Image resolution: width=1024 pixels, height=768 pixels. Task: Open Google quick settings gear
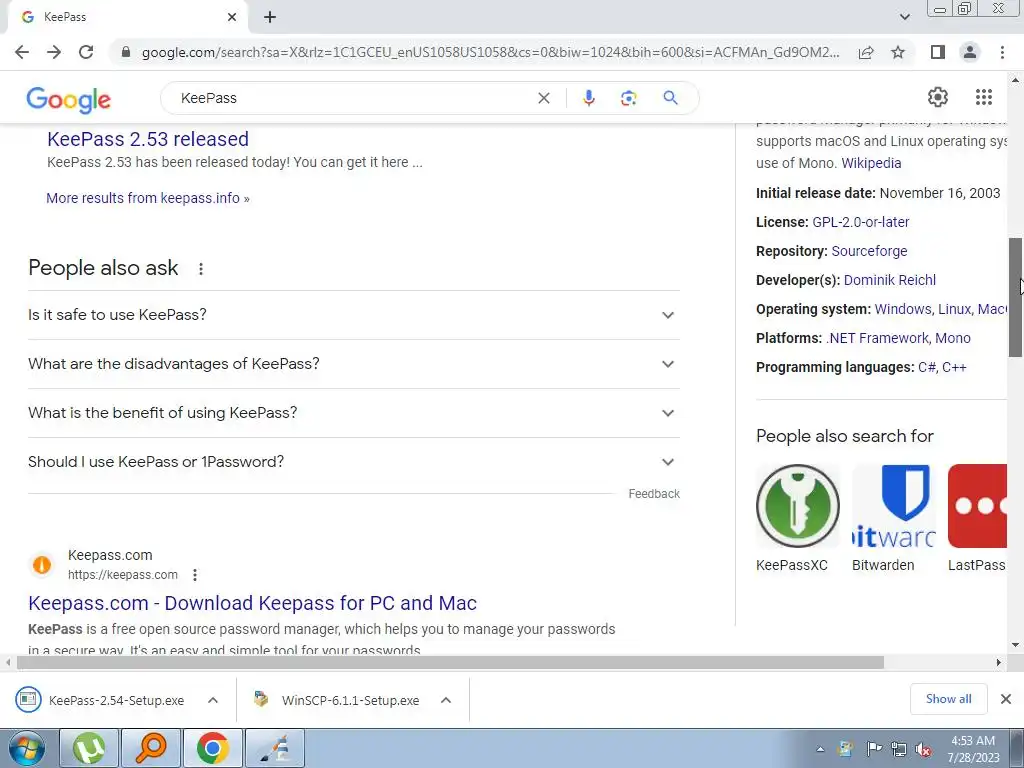point(938,97)
